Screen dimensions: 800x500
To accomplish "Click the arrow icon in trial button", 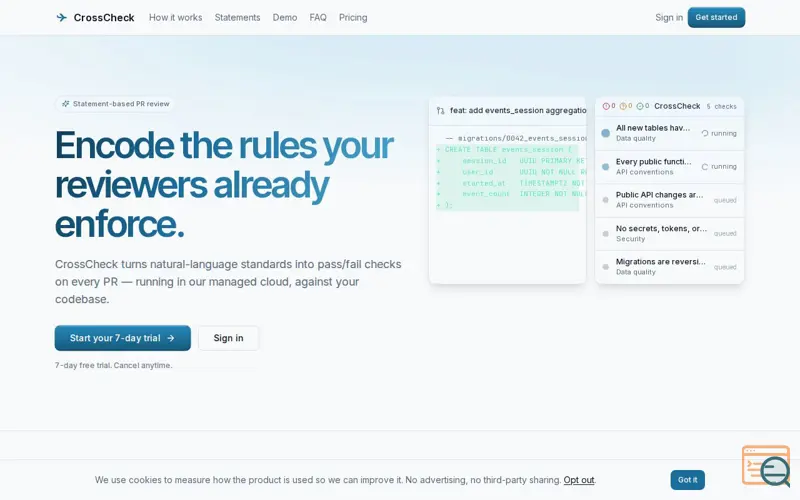I will pos(171,338).
